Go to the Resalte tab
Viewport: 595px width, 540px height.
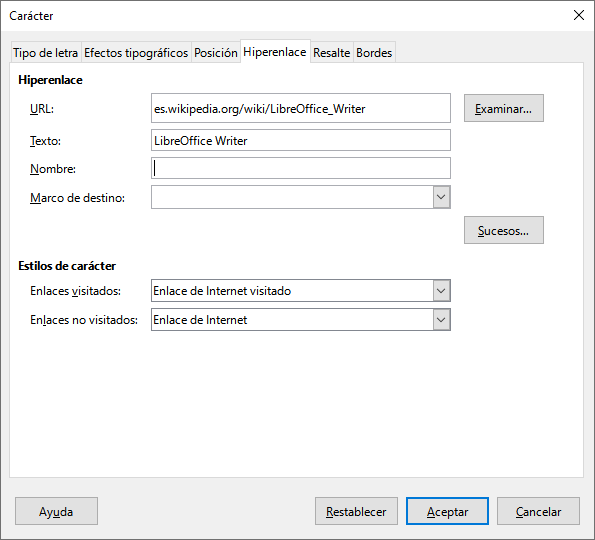click(x=332, y=52)
